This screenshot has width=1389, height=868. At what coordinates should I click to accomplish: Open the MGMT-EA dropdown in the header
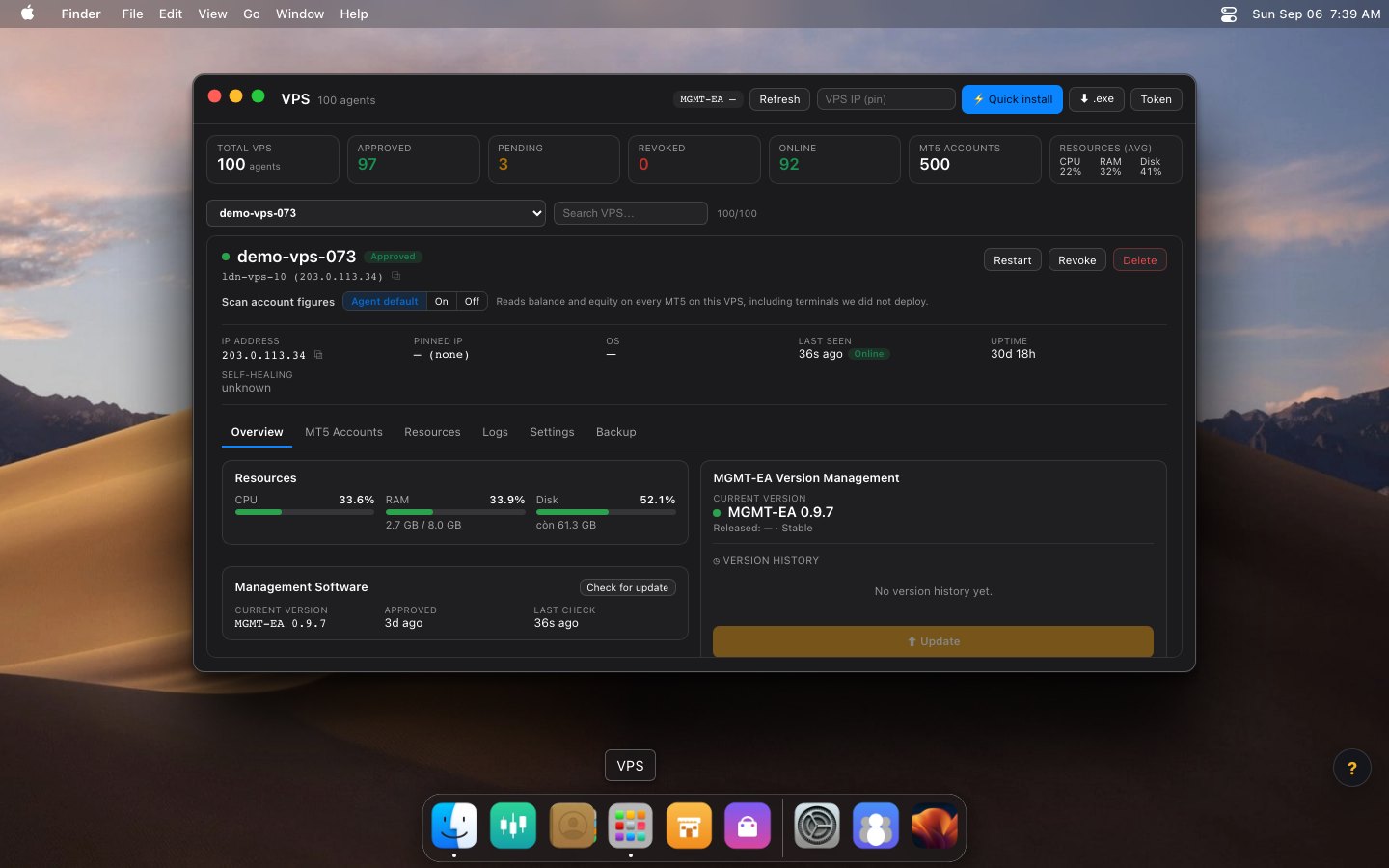click(708, 99)
